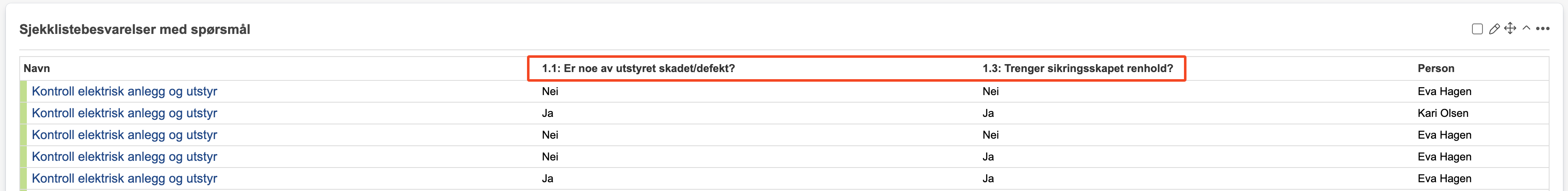Click the green status bar on the first row
Image resolution: width=1568 pixels, height=191 pixels.
coord(24,91)
